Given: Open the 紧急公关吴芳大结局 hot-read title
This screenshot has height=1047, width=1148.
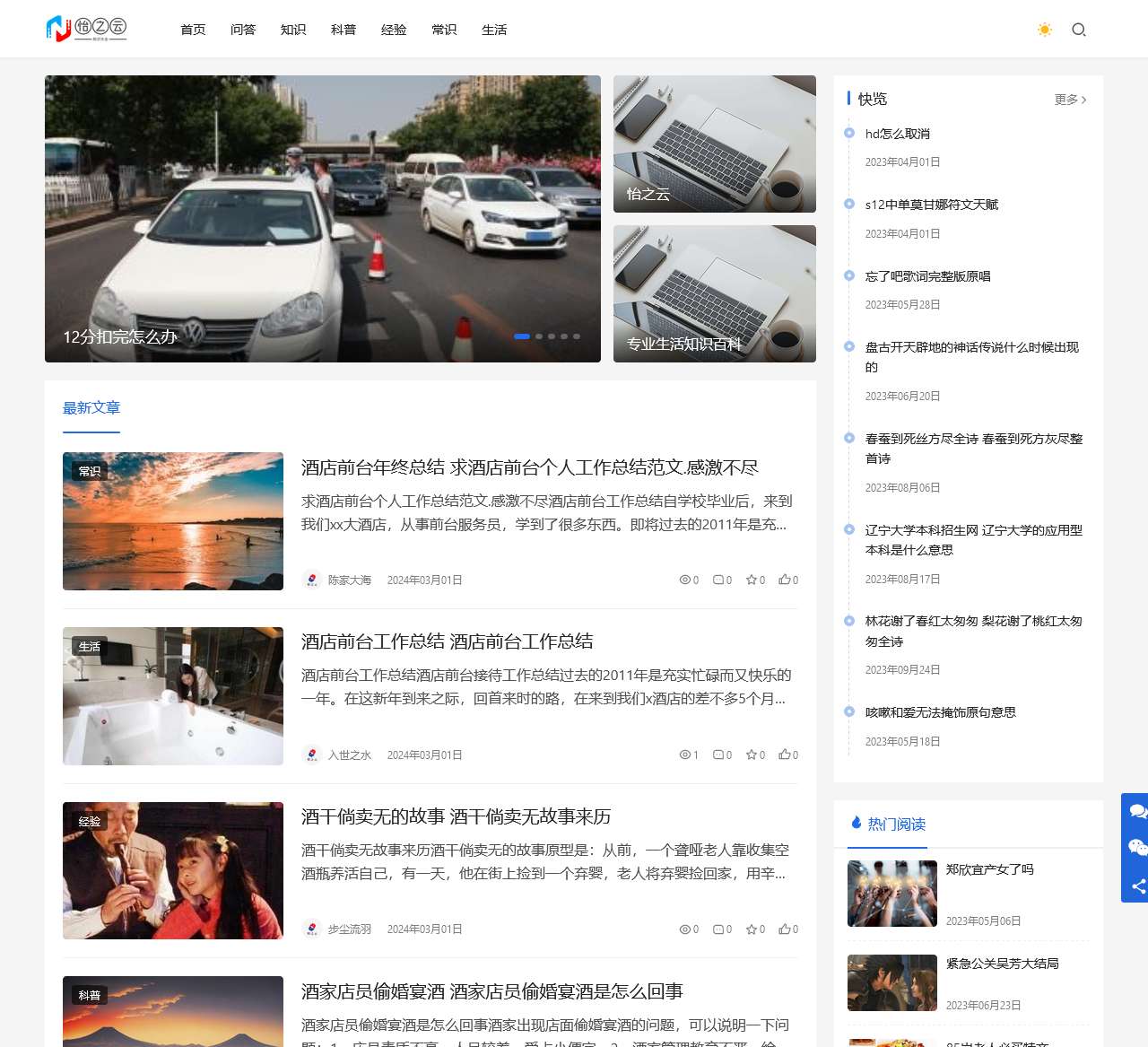Looking at the screenshot, I should click(1003, 964).
